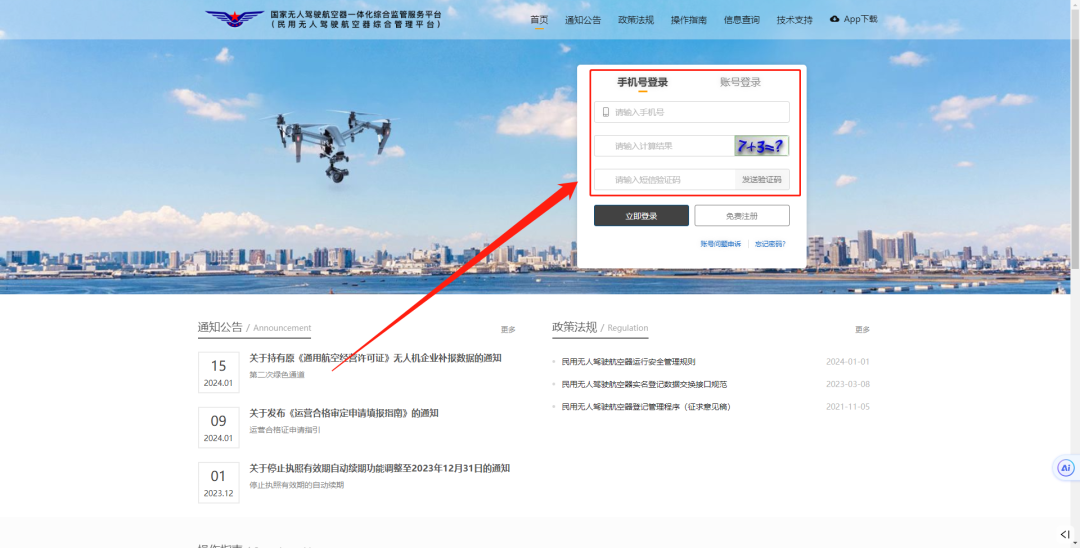The height and width of the screenshot is (548, 1080).
Task: Expand 更多 in the 政策法规 section
Action: [x=862, y=329]
